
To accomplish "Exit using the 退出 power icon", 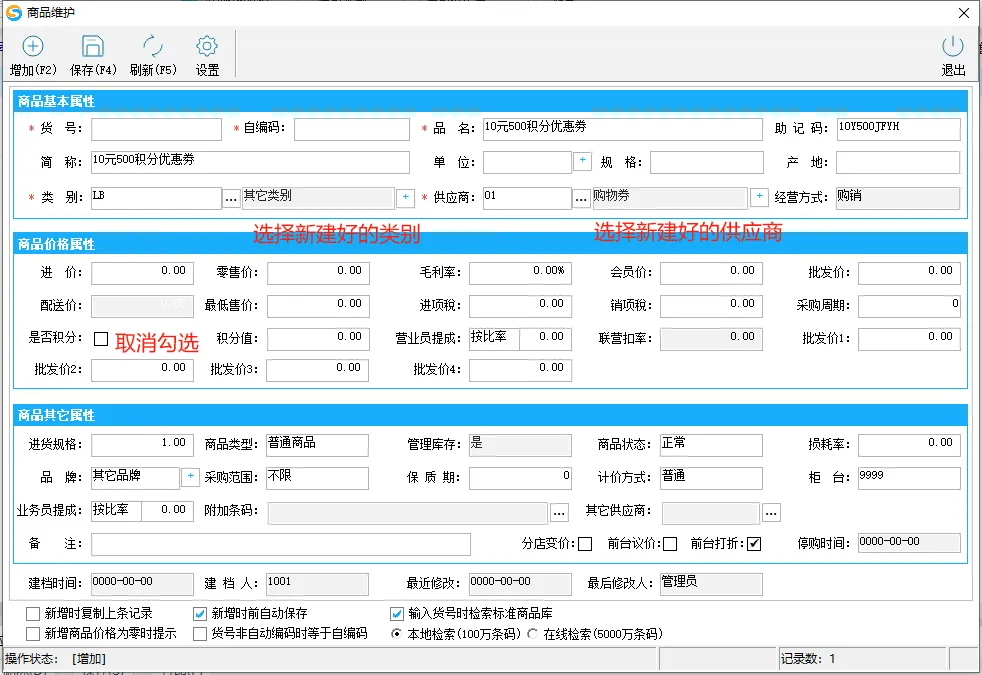I will pyautogui.click(x=953, y=46).
